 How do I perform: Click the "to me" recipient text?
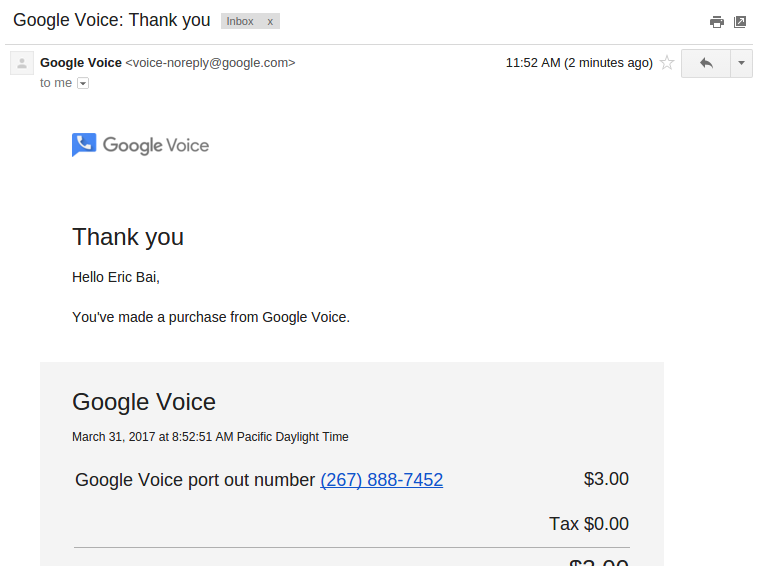point(56,83)
